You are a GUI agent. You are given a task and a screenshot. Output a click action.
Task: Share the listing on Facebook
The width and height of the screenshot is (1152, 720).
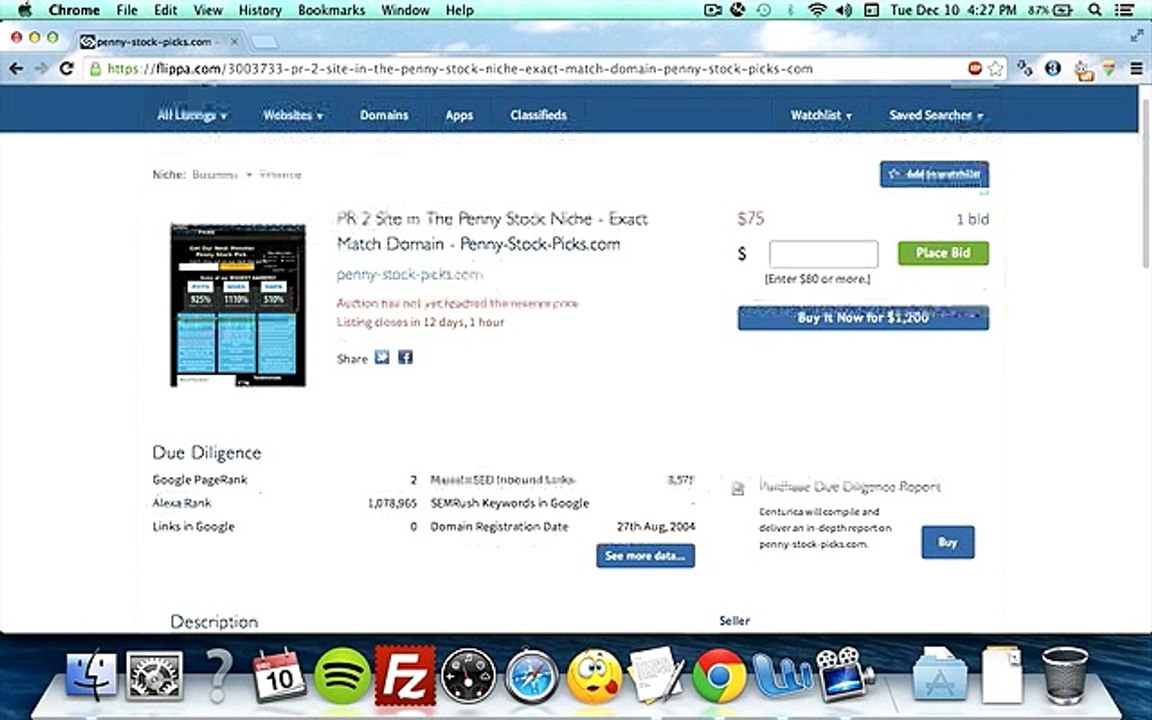(x=406, y=357)
